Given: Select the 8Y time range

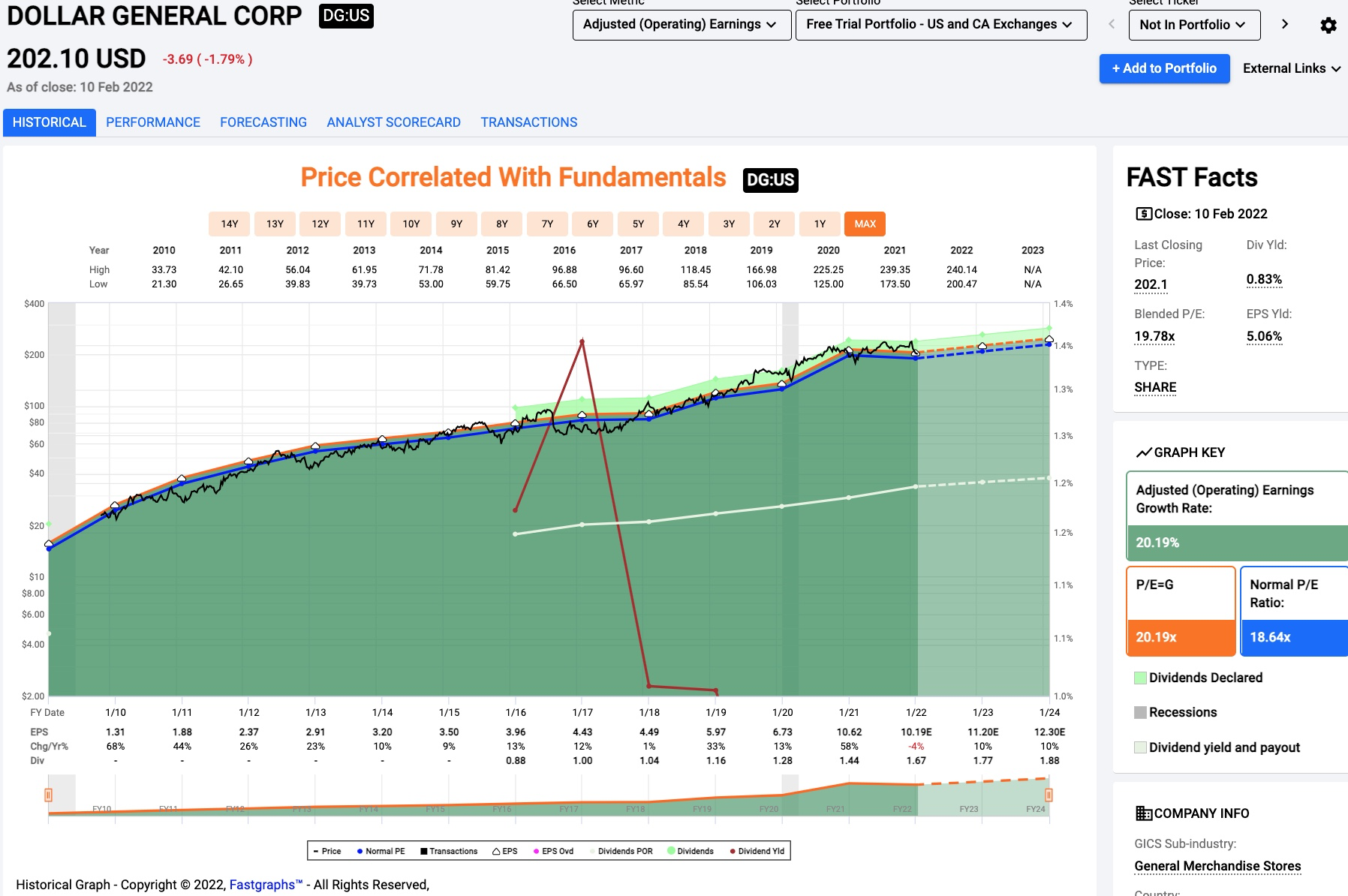Looking at the screenshot, I should point(502,224).
